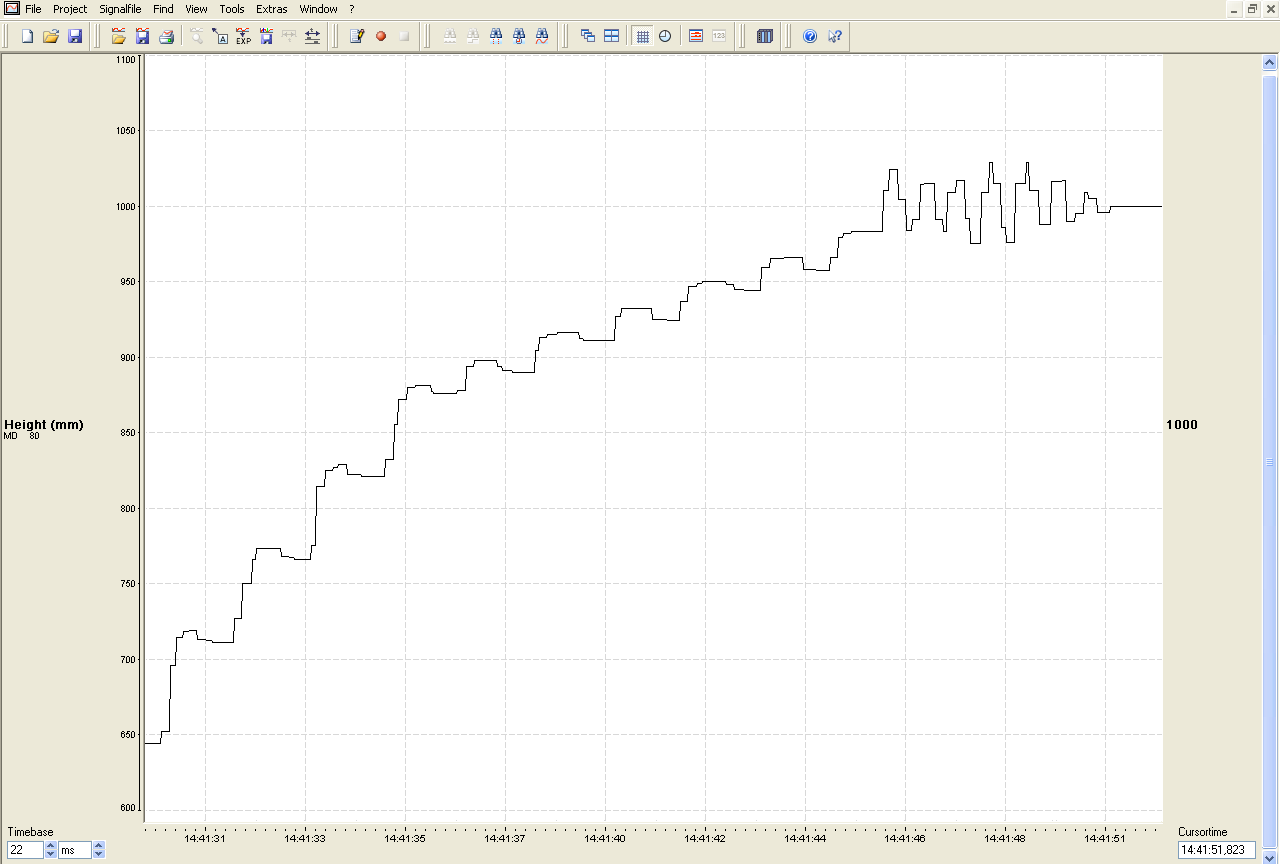Click the EXP export icon
The height and width of the screenshot is (864, 1280).
coord(243,36)
